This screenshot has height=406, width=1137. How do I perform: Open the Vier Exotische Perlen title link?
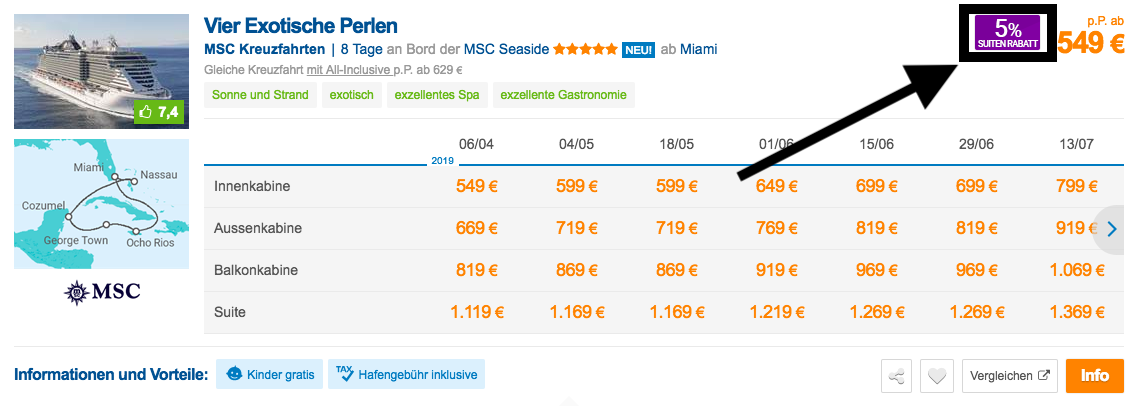click(300, 26)
